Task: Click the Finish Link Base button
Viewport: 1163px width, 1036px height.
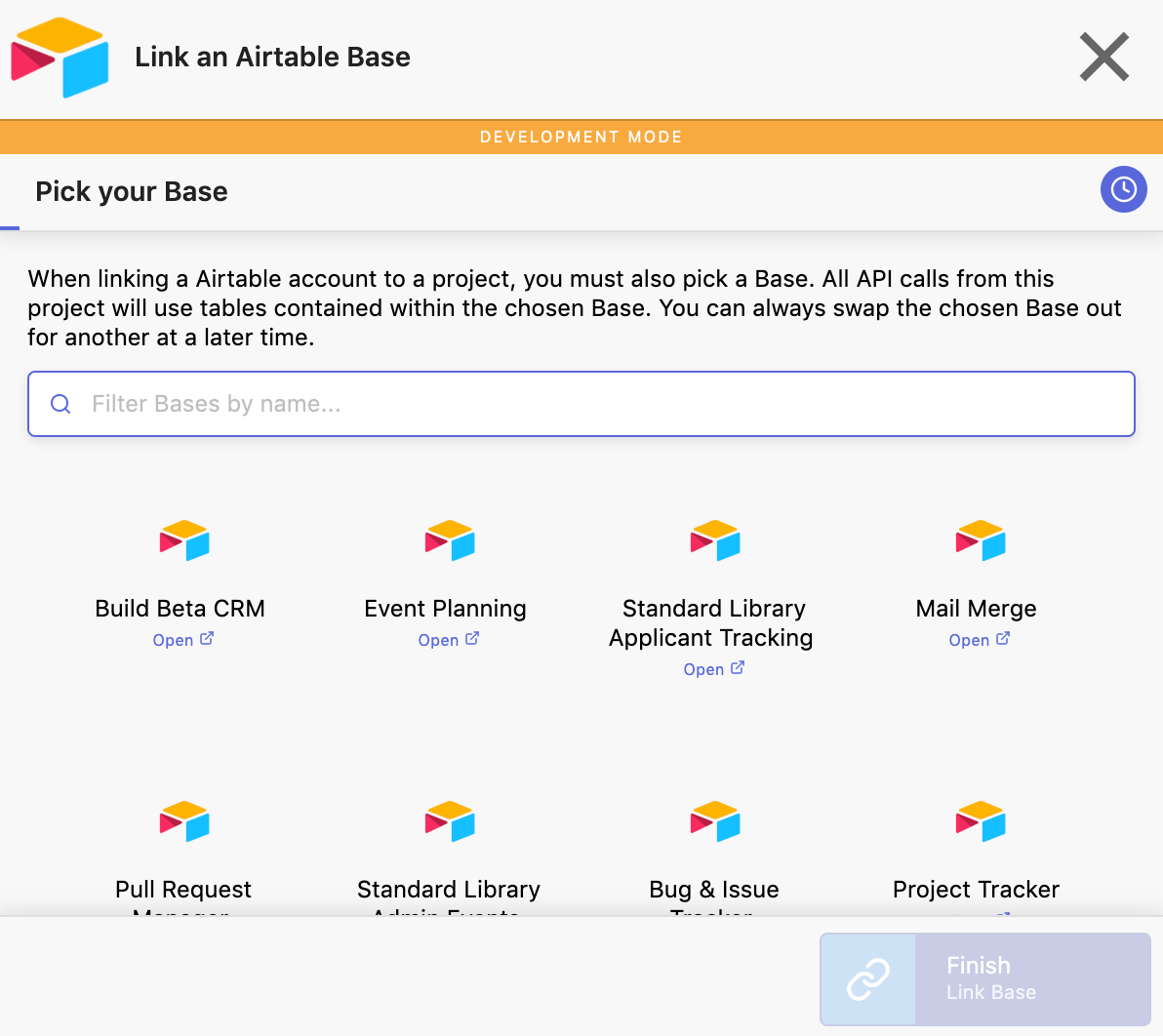Action: point(985,978)
